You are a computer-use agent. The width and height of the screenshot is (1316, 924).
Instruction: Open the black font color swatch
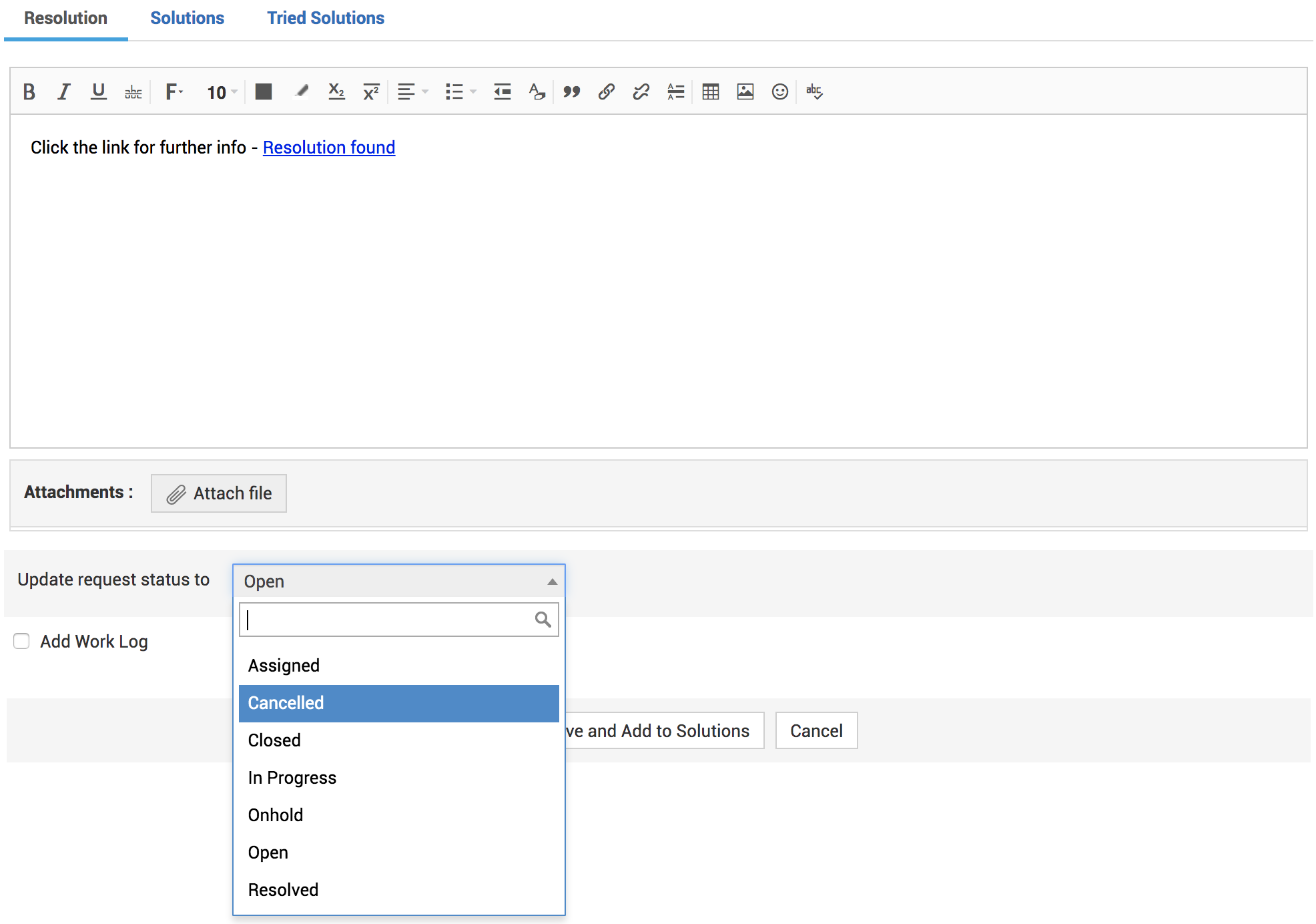point(264,91)
